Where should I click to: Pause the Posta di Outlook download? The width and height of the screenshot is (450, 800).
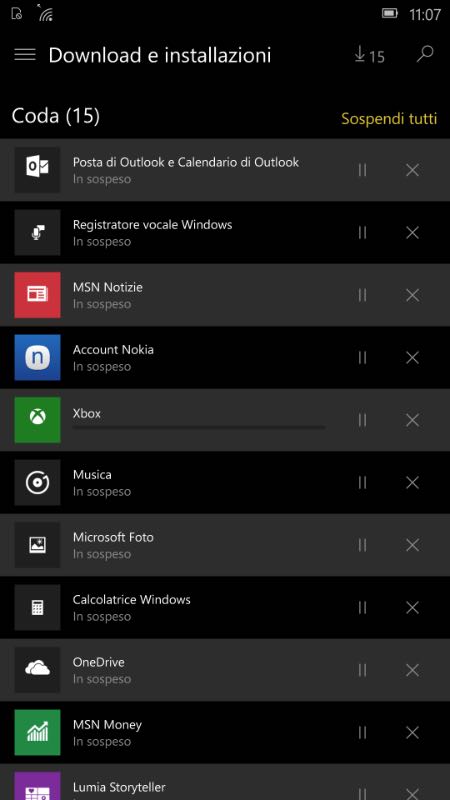coord(362,170)
